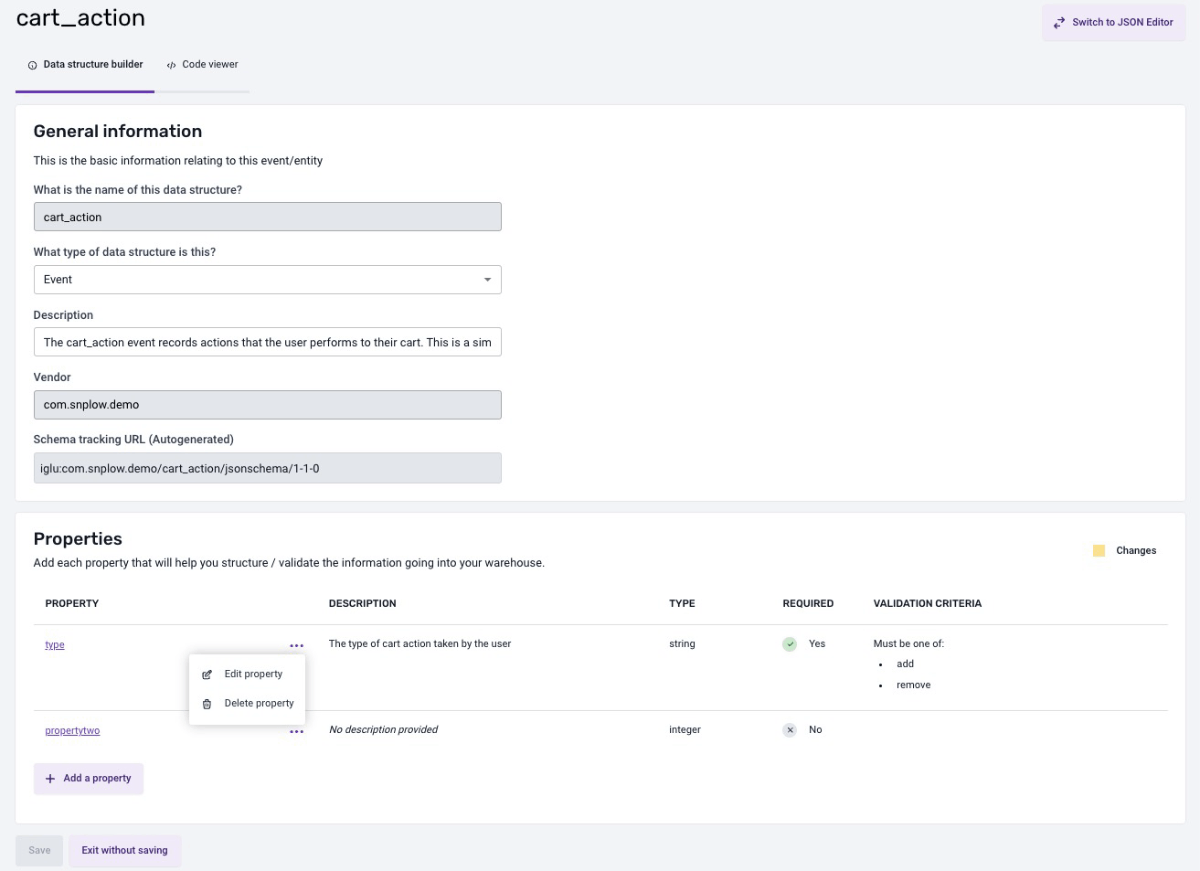The height and width of the screenshot is (871, 1200).
Task: Click the swap arrows icon in Switch to JSON Editor
Action: tap(1059, 22)
